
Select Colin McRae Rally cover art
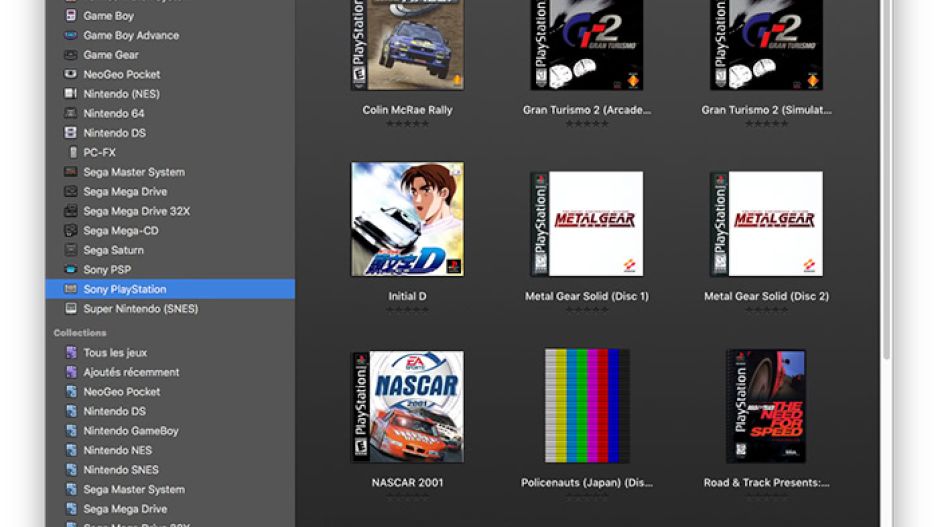(x=407, y=45)
